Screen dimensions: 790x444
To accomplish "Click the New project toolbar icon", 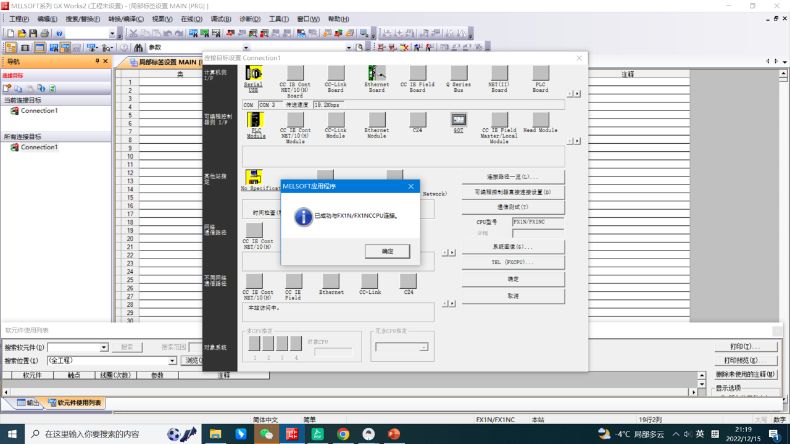I will pyautogui.click(x=10, y=33).
